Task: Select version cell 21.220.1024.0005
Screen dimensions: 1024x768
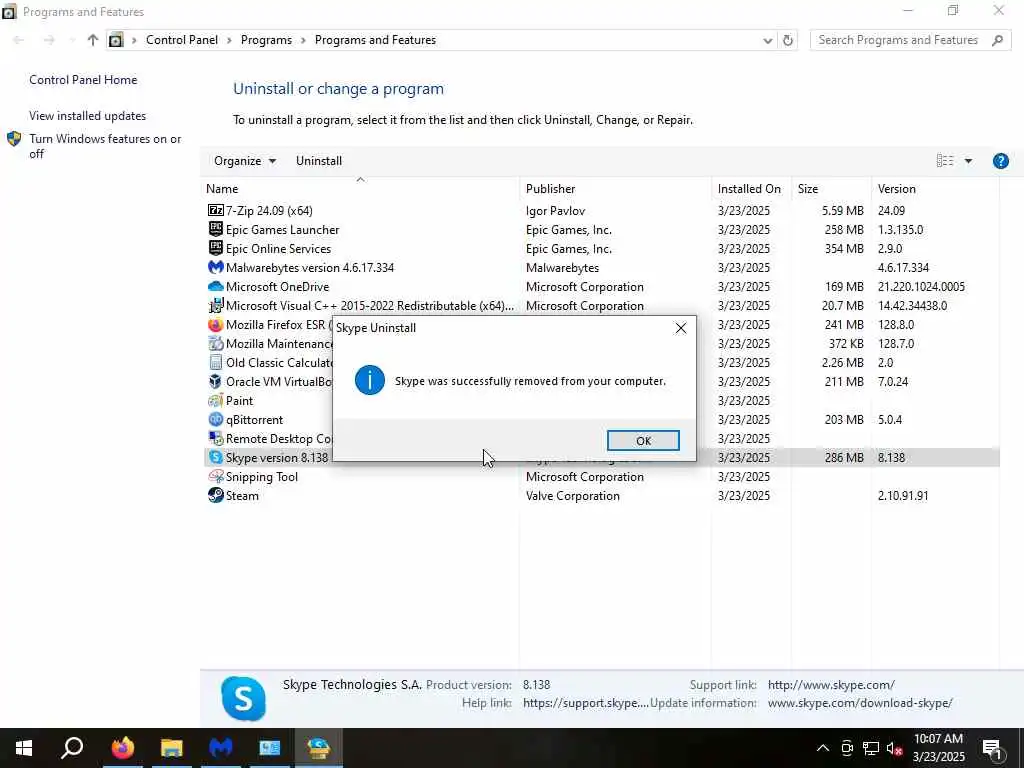Action: [921, 286]
